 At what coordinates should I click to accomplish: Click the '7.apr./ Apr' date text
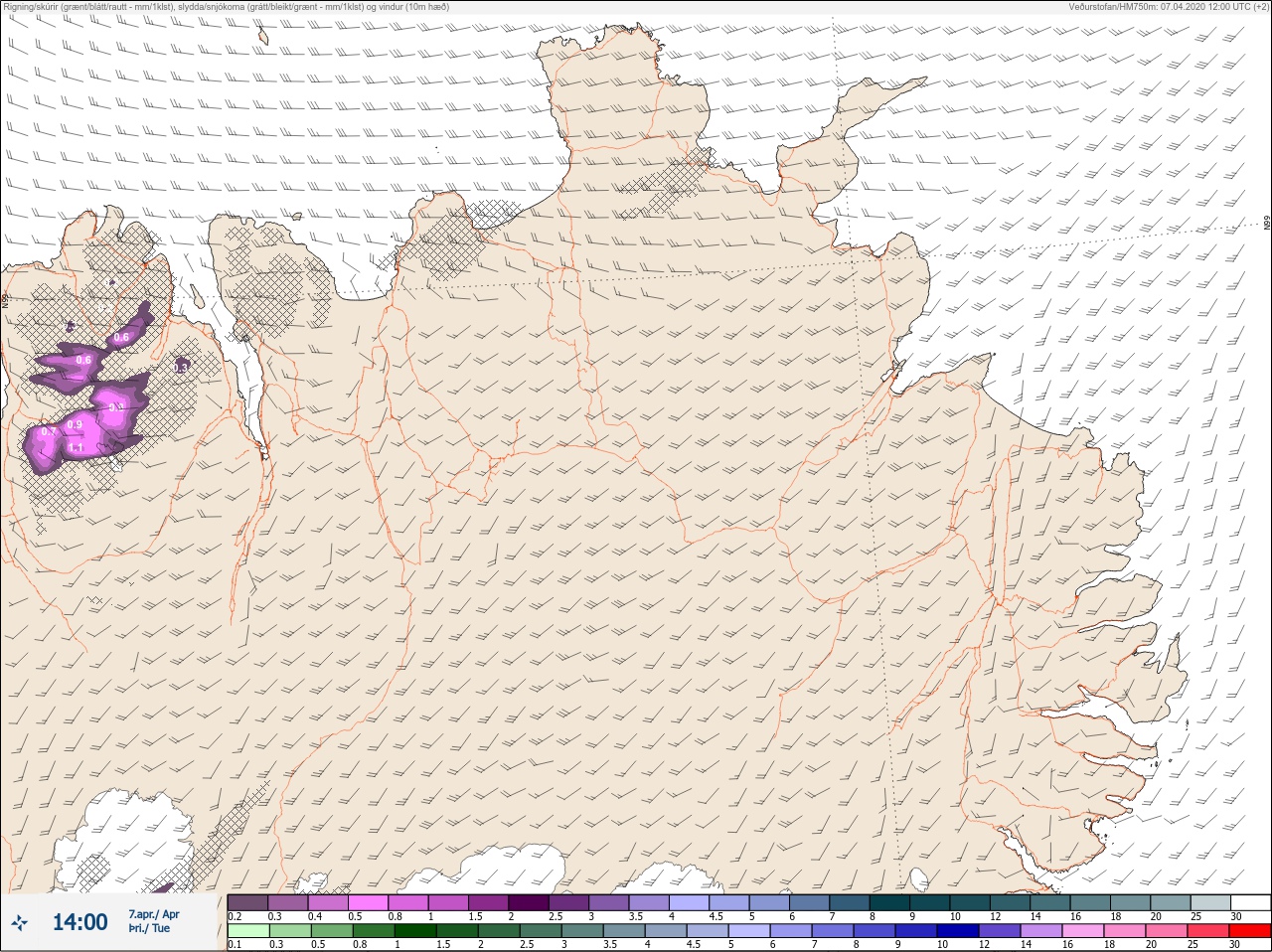click(154, 914)
